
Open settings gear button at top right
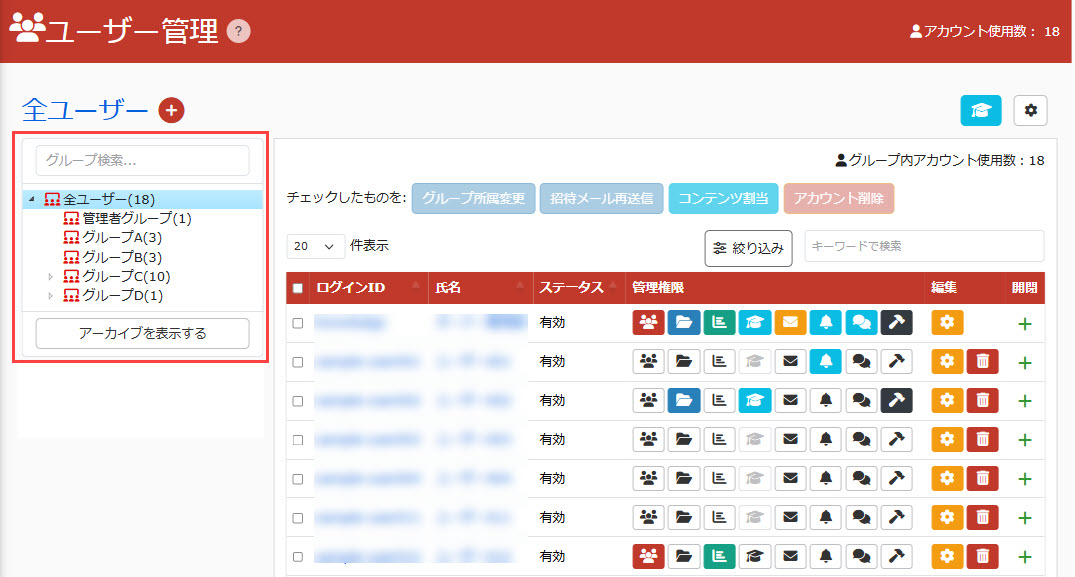(x=1030, y=111)
